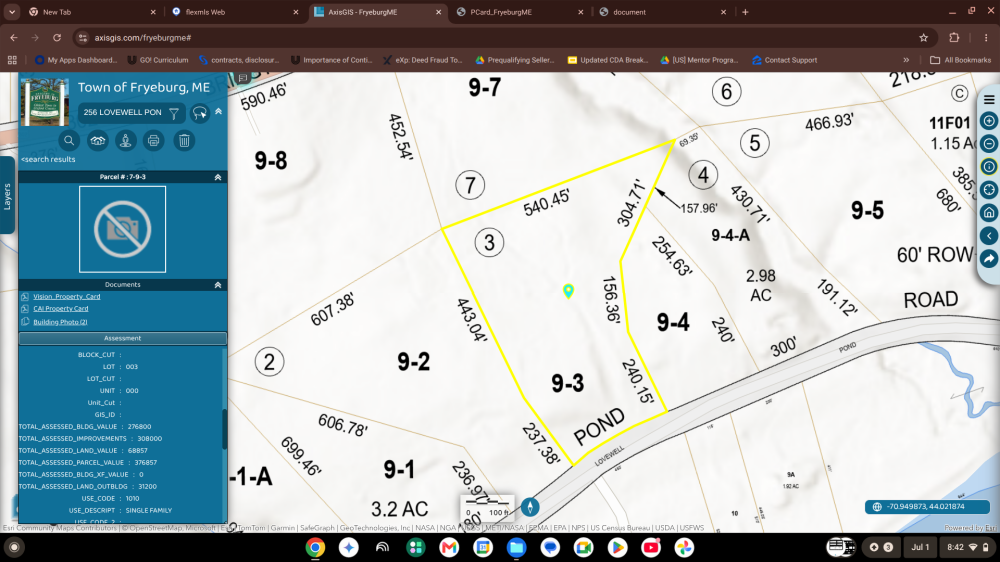Click the filter funnel icon
Image resolution: width=1000 pixels, height=562 pixels.
click(x=173, y=113)
